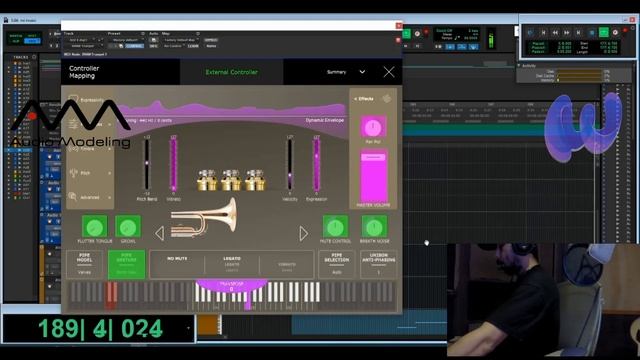The width and height of the screenshot is (640, 360).
Task: Click the close button on plugin window
Action: coord(399,26)
